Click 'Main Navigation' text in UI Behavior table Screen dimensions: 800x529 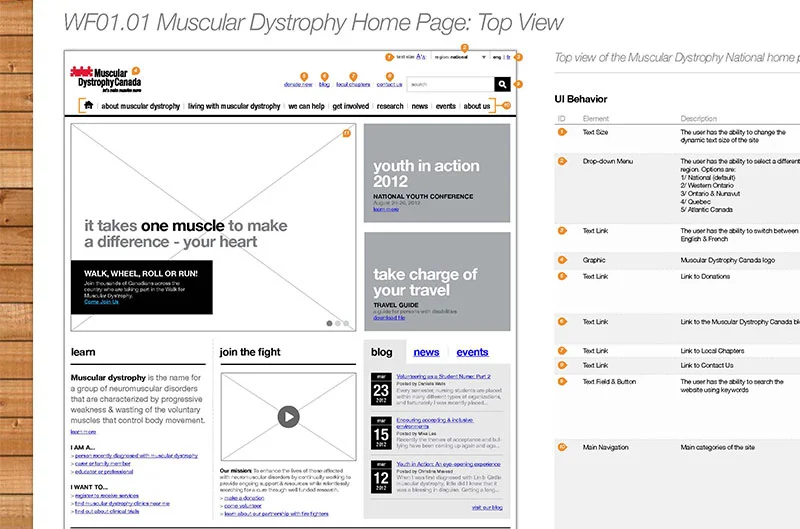click(606, 447)
